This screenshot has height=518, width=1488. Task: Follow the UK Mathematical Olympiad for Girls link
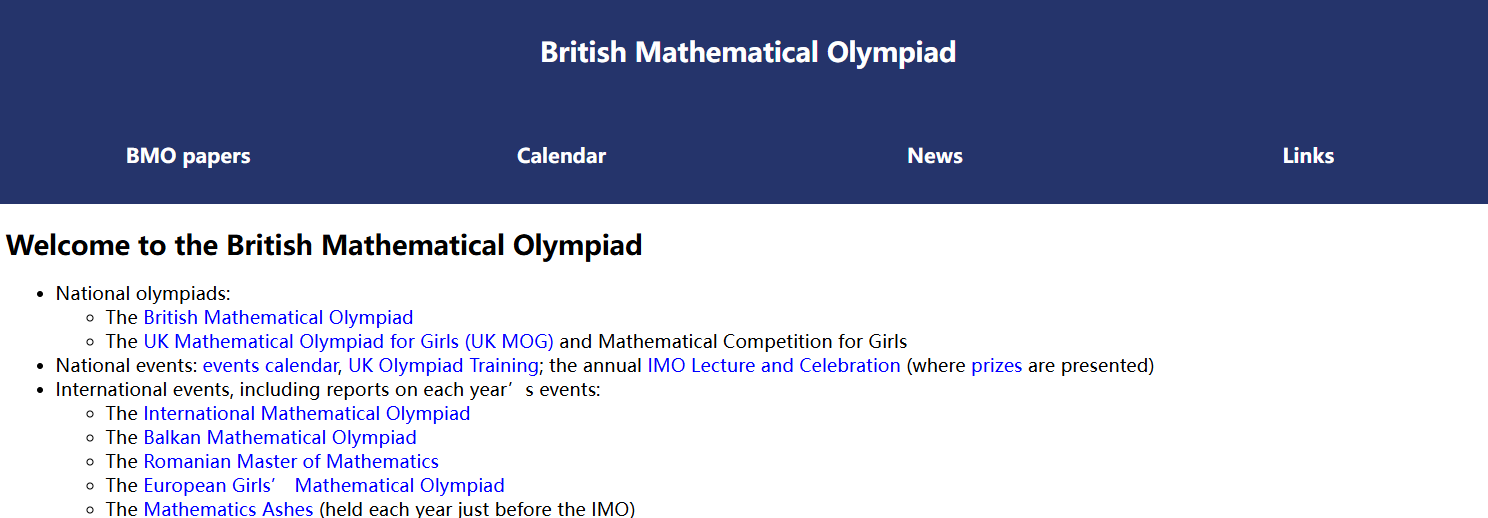[348, 342]
